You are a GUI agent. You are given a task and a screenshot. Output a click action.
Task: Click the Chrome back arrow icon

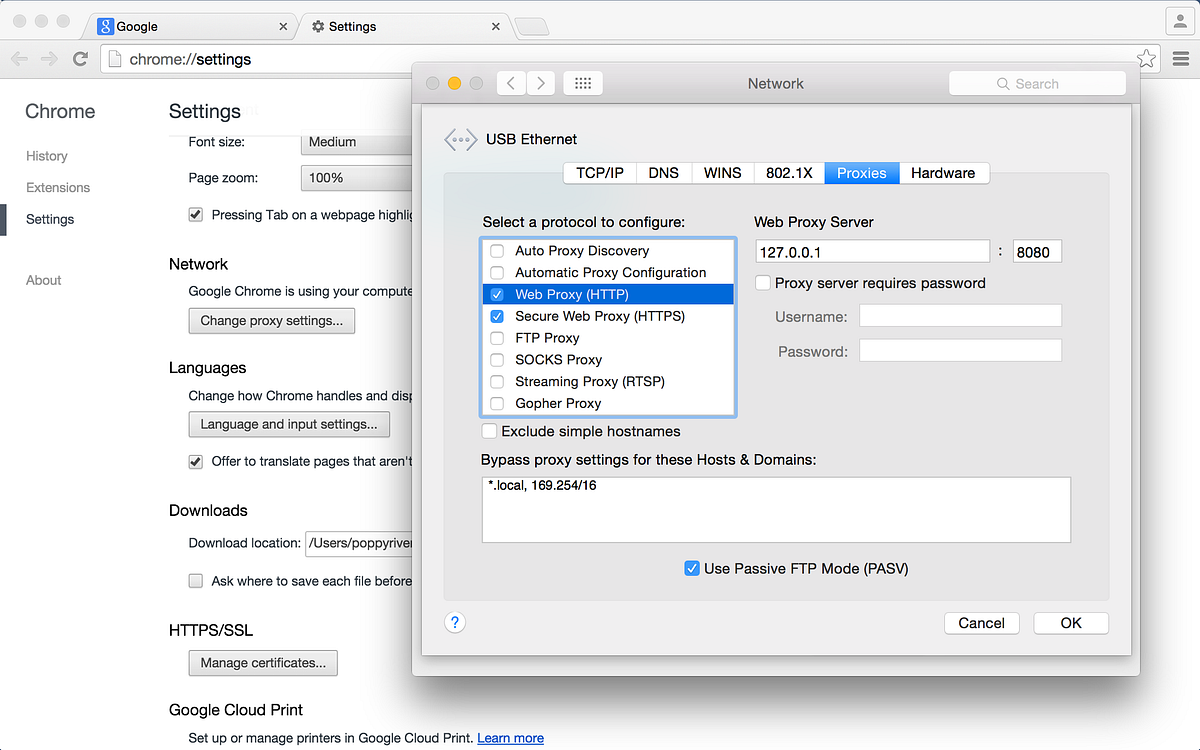[19, 59]
